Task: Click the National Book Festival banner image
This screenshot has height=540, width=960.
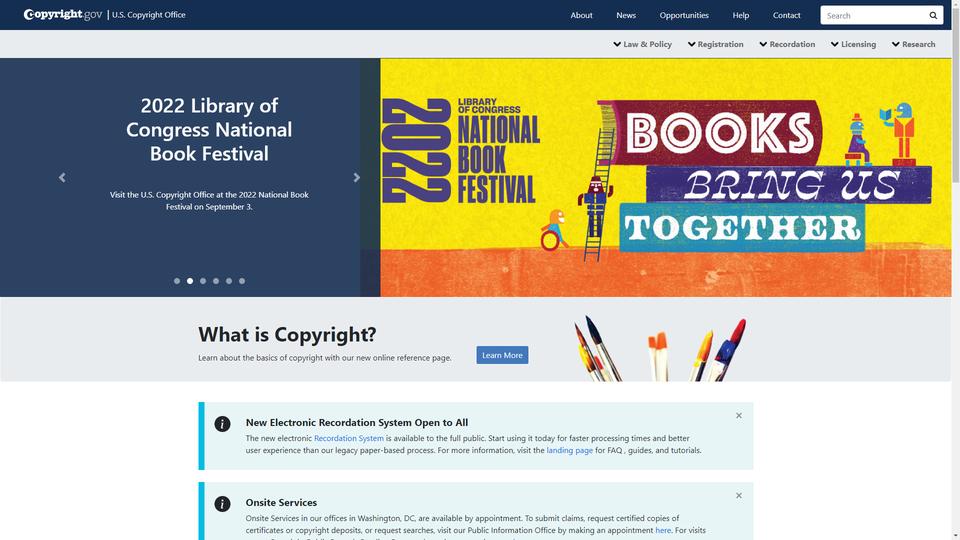Action: (x=666, y=178)
